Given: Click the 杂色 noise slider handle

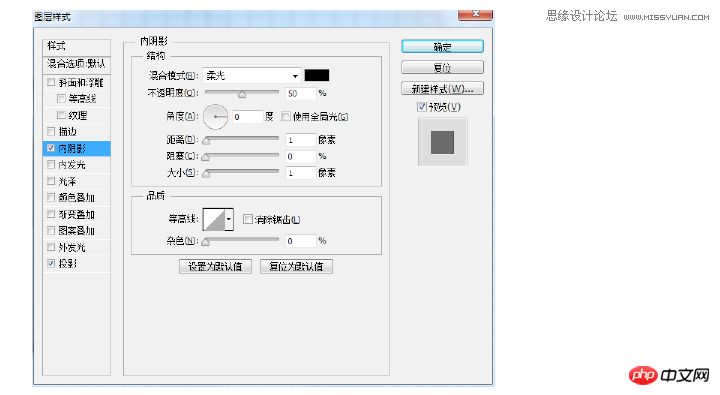Looking at the screenshot, I should (206, 242).
